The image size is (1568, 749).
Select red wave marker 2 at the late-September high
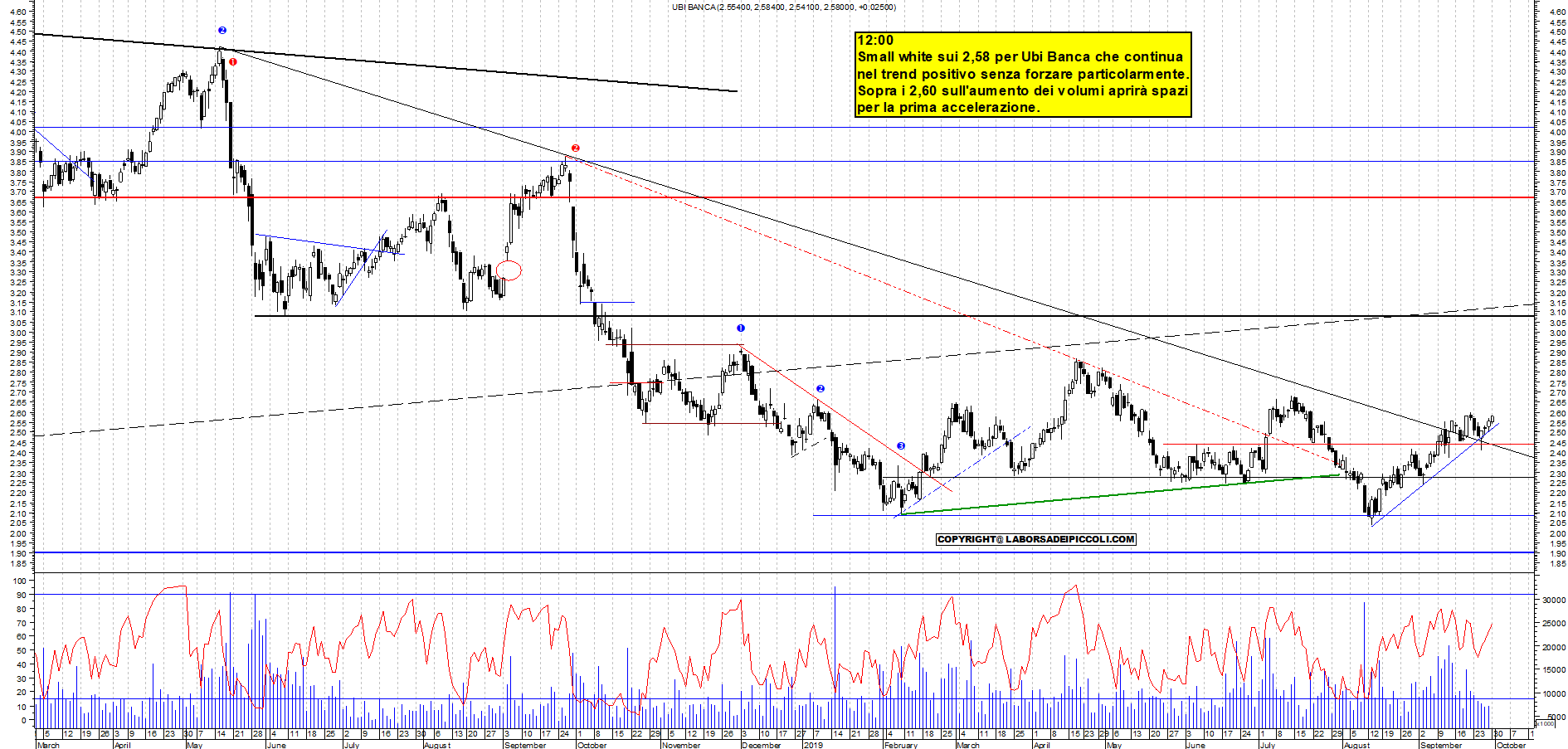576,148
